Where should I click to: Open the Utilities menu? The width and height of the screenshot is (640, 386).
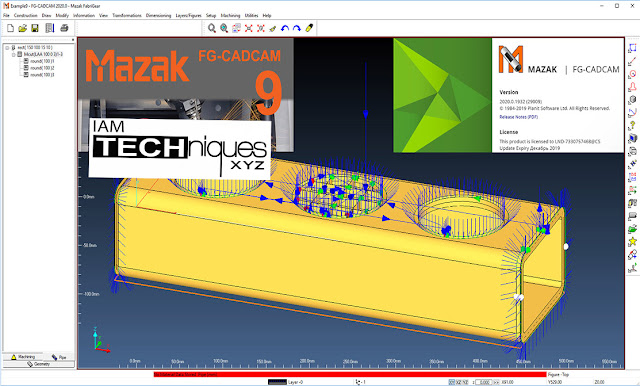251,16
